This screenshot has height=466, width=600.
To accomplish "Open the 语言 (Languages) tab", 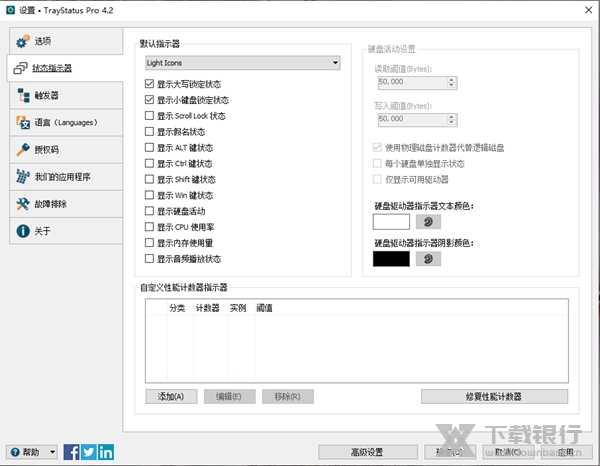I will [x=66, y=122].
